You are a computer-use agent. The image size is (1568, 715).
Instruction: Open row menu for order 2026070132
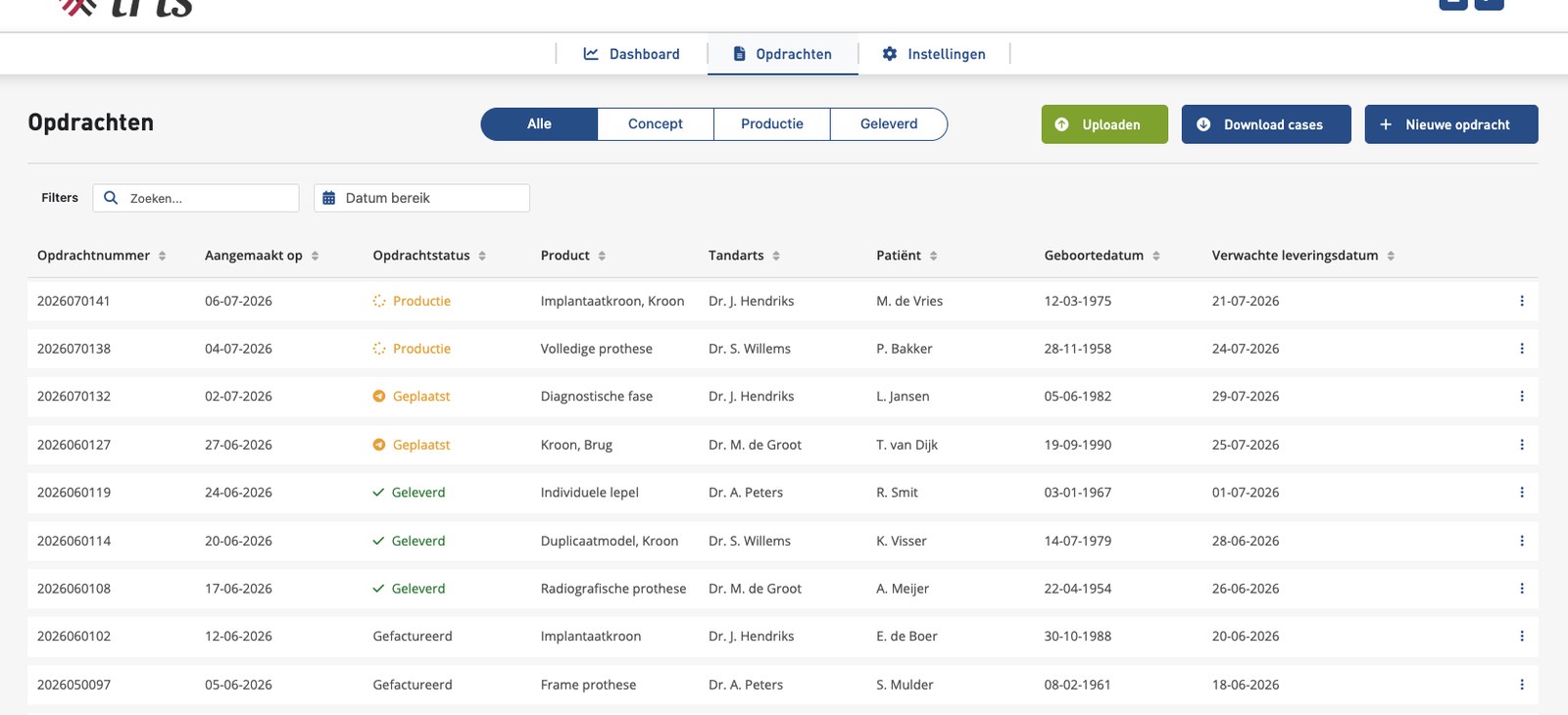[1522, 397]
